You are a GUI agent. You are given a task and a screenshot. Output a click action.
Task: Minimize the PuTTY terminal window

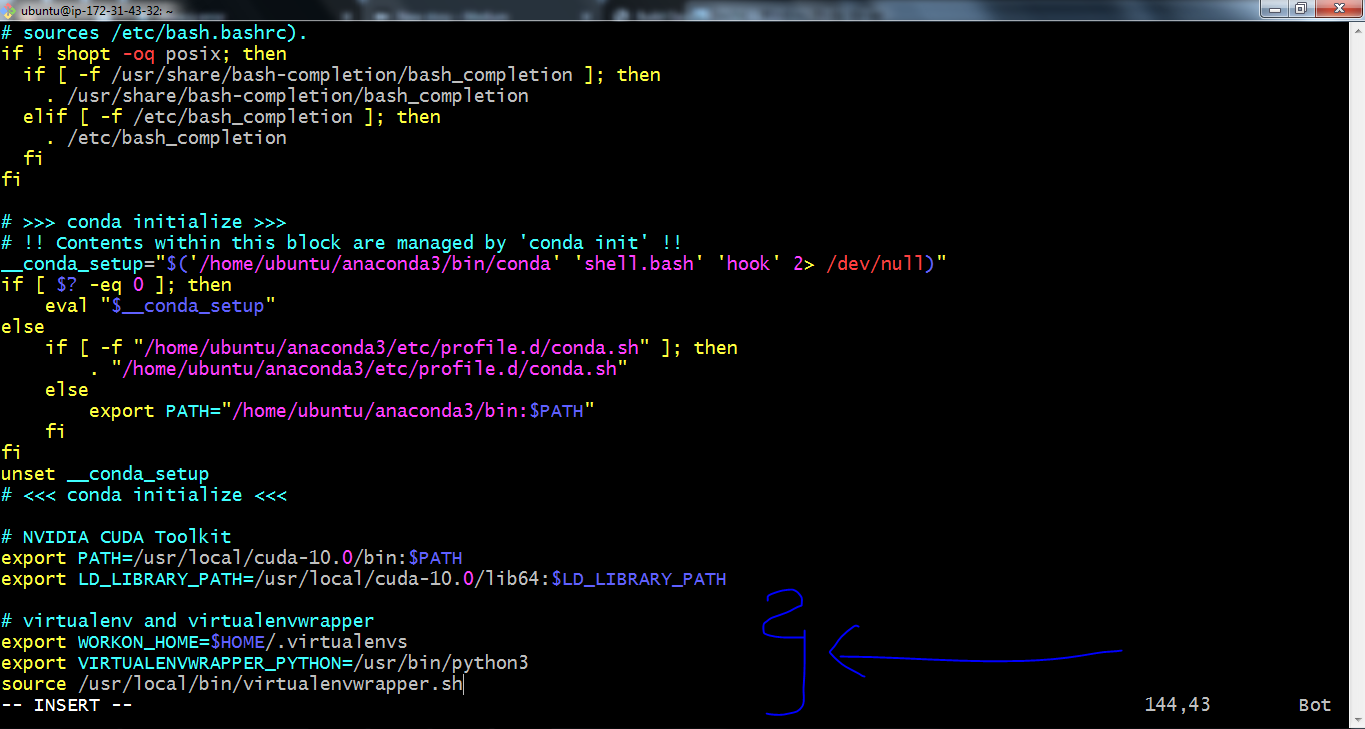pos(1273,9)
